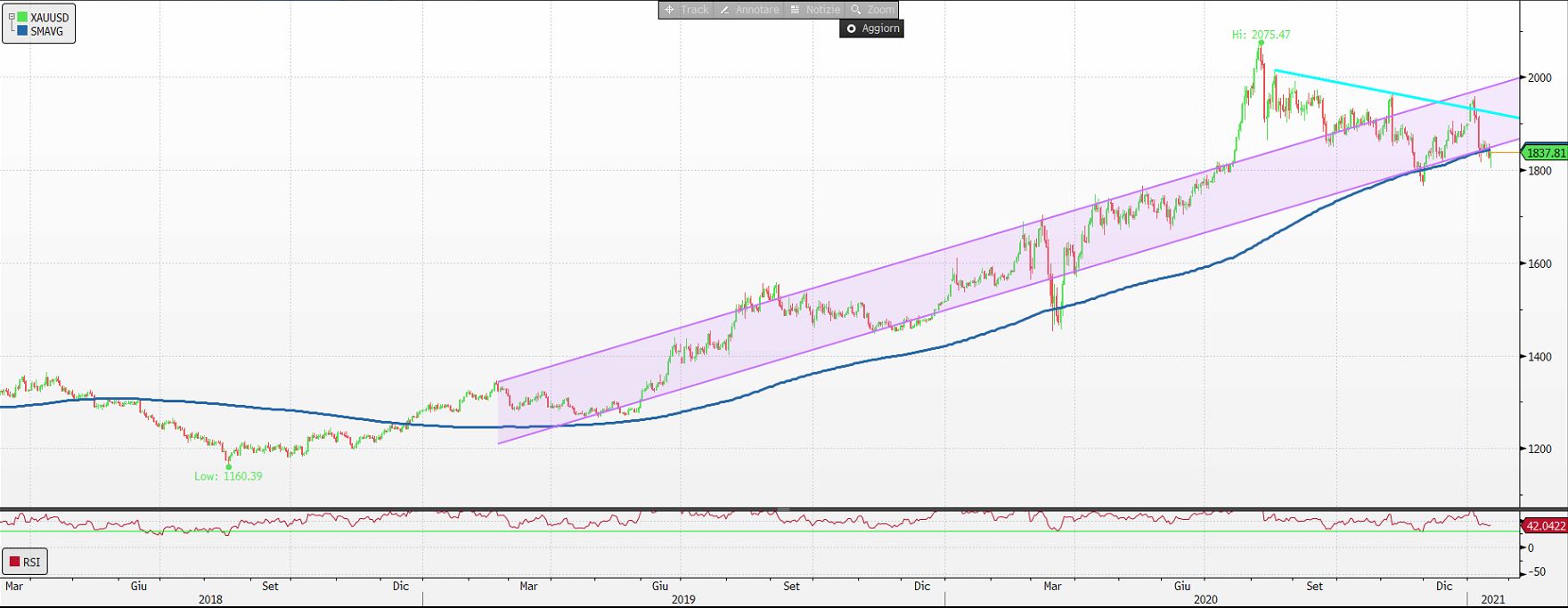Toggle the Aggiorn auto-update radio button
Screen dimensions: 1568x608
(x=851, y=28)
